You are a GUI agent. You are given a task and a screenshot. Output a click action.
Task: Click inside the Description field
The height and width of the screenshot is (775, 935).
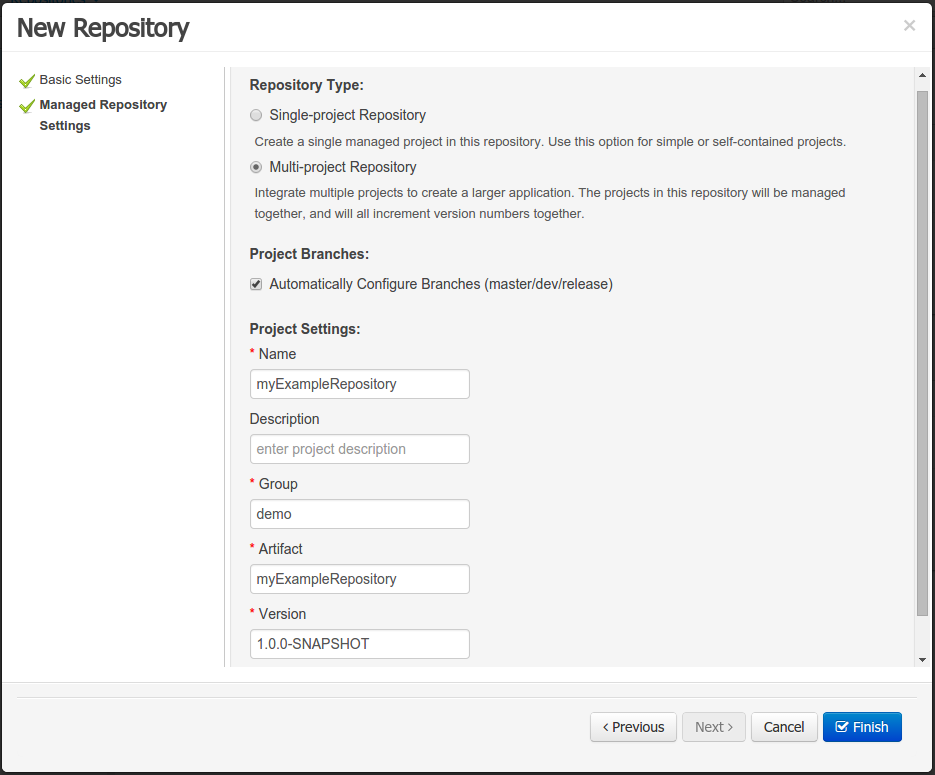pyautogui.click(x=359, y=449)
